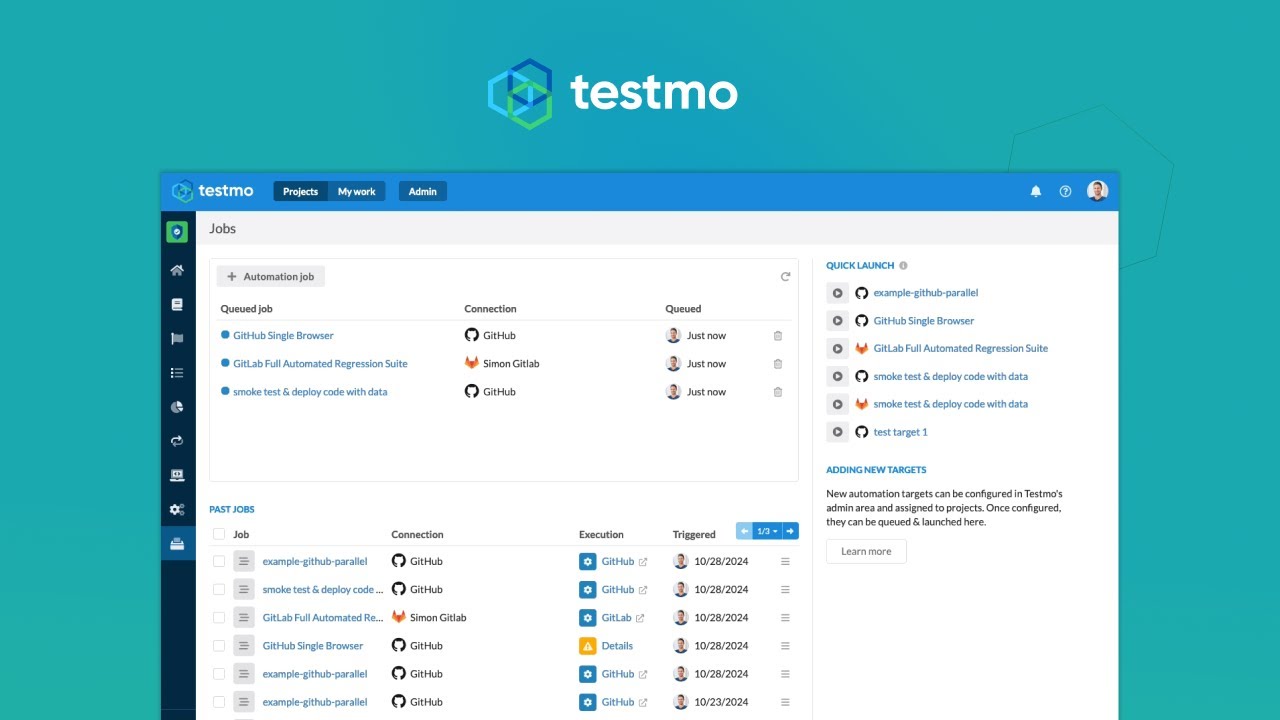Viewport: 1280px width, 720px height.
Task: Open the help question mark icon
Action: pyautogui.click(x=1065, y=191)
